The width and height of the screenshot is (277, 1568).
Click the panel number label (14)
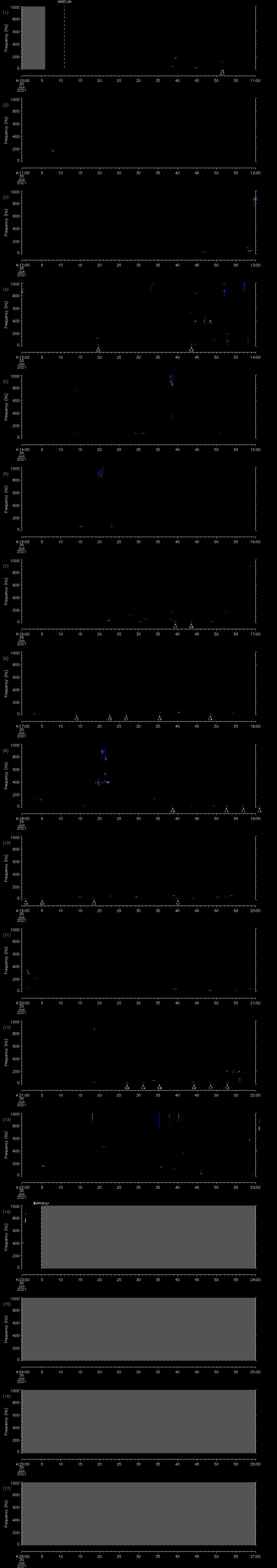6,1212
